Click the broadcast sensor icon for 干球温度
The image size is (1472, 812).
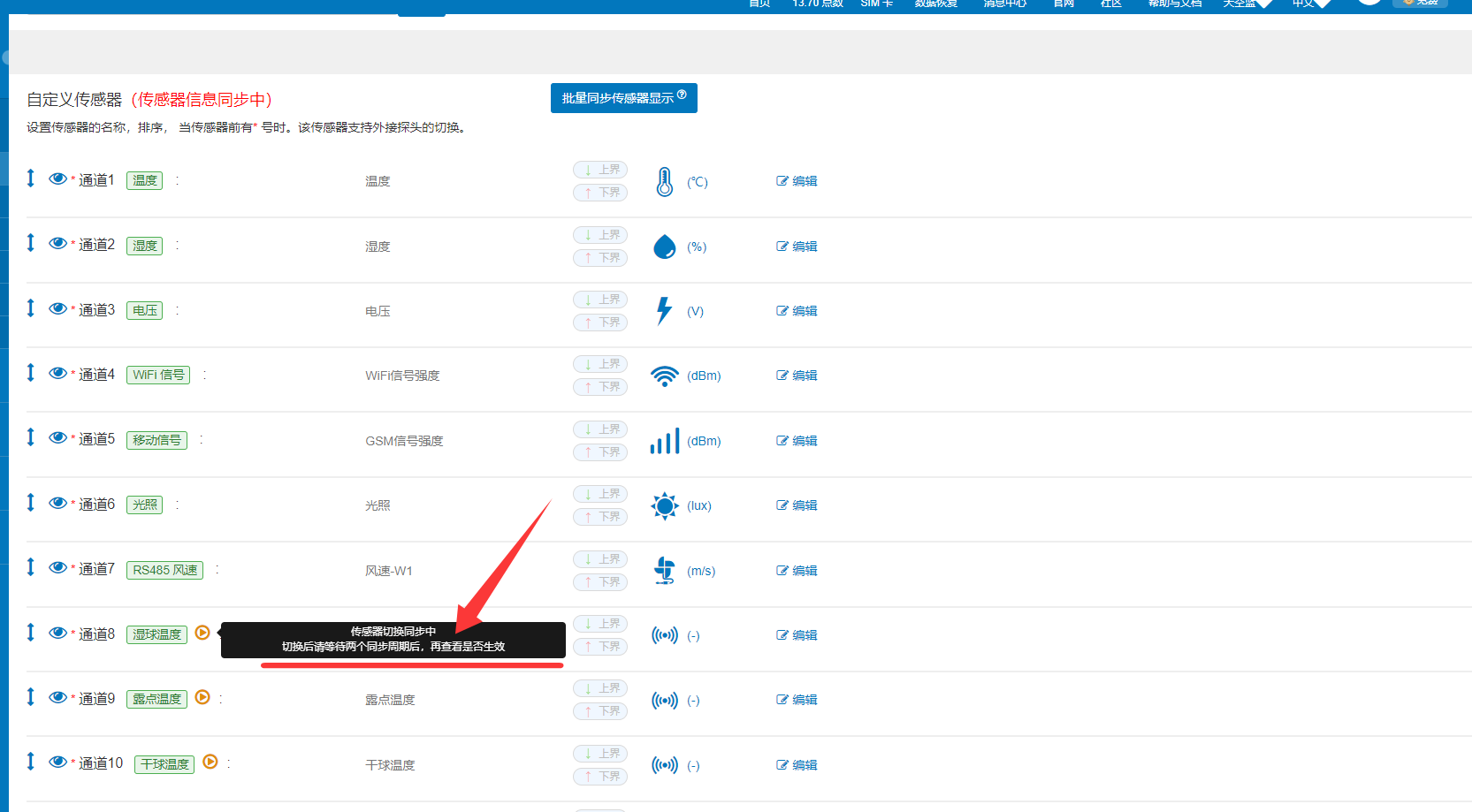tap(665, 765)
